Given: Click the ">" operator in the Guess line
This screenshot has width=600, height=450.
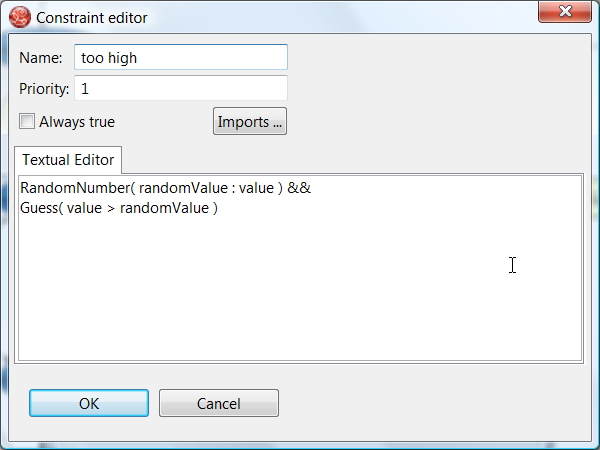Looking at the screenshot, I should pyautogui.click(x=111, y=208).
